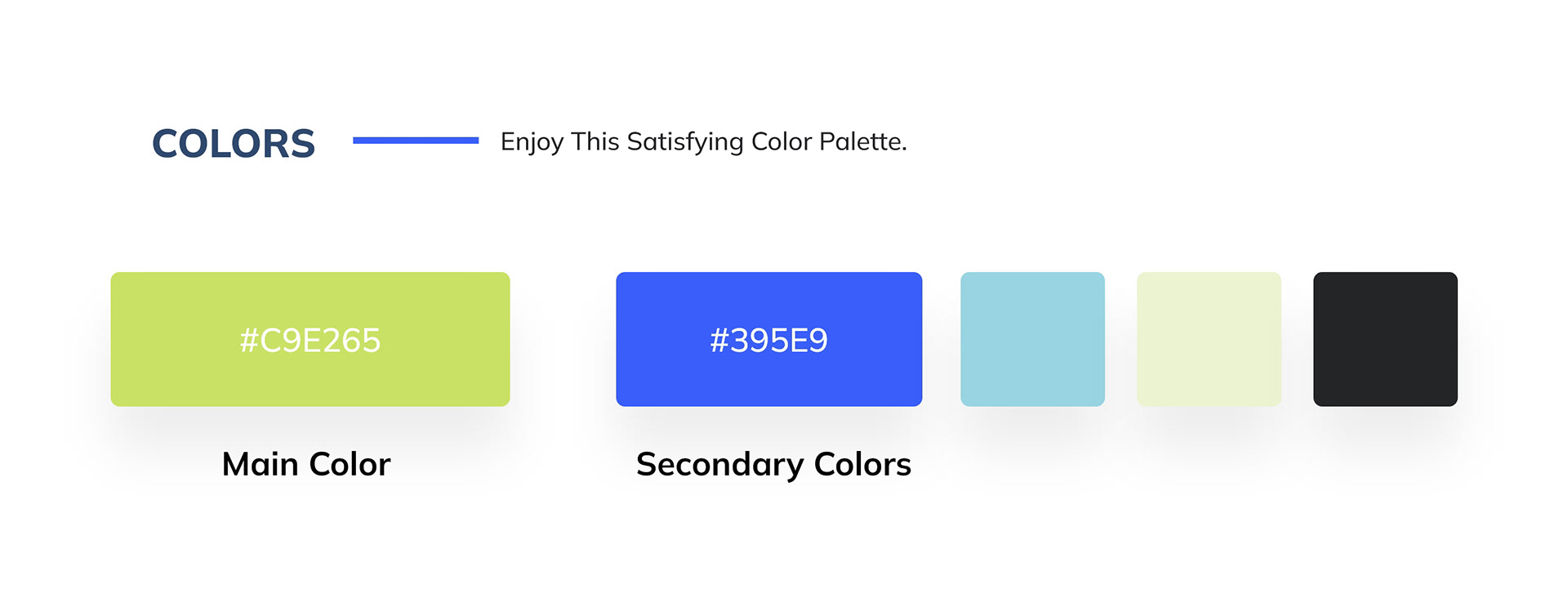Click the hash symbol in #395E9
This screenshot has width=1568, height=616.
pyautogui.click(x=719, y=341)
